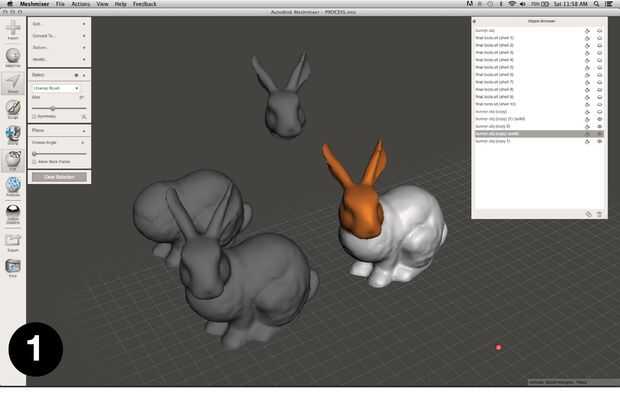Open the Edit tool in left toolbar

tap(13, 161)
